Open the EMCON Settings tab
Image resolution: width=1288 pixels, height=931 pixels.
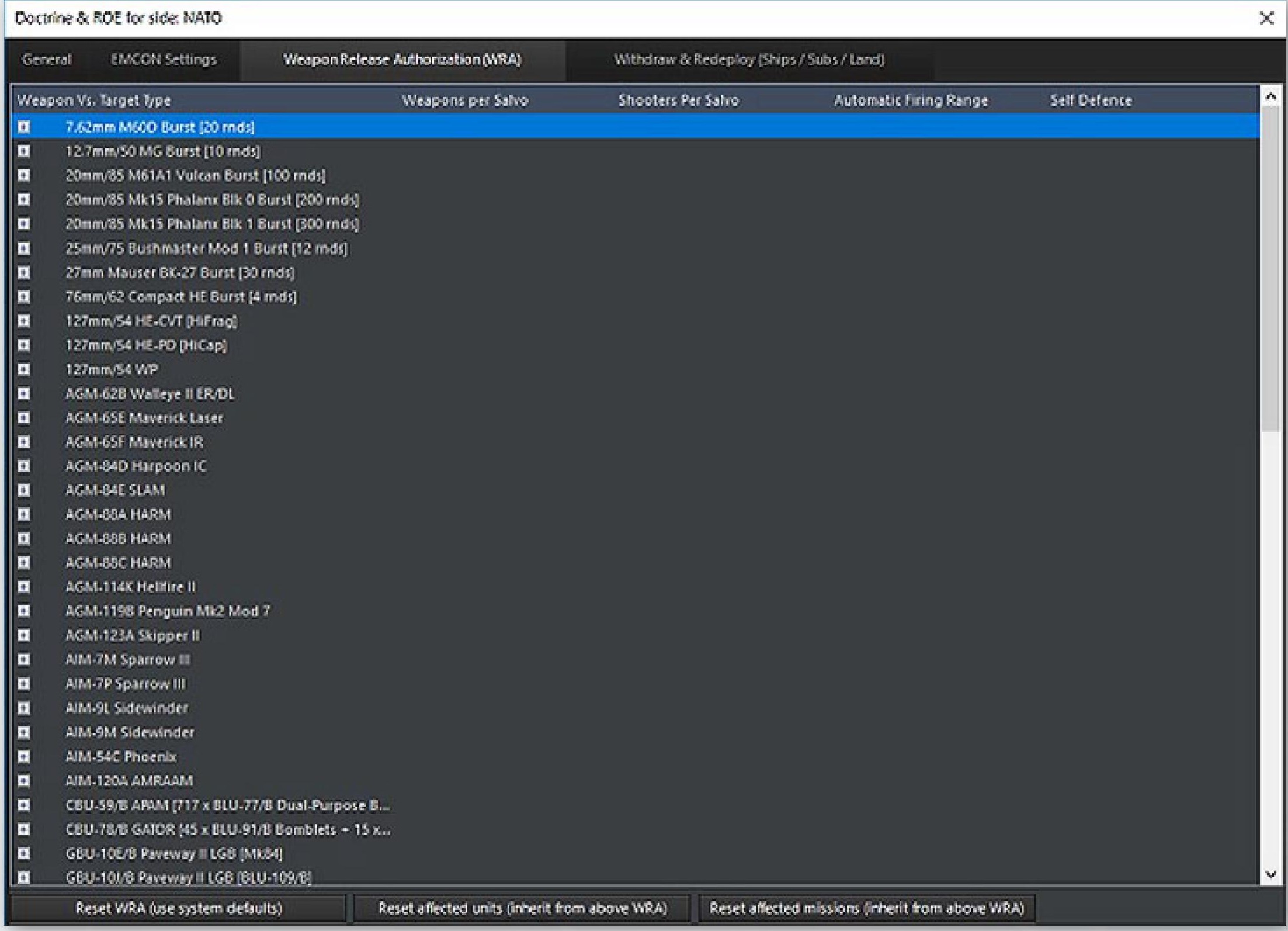click(x=164, y=60)
